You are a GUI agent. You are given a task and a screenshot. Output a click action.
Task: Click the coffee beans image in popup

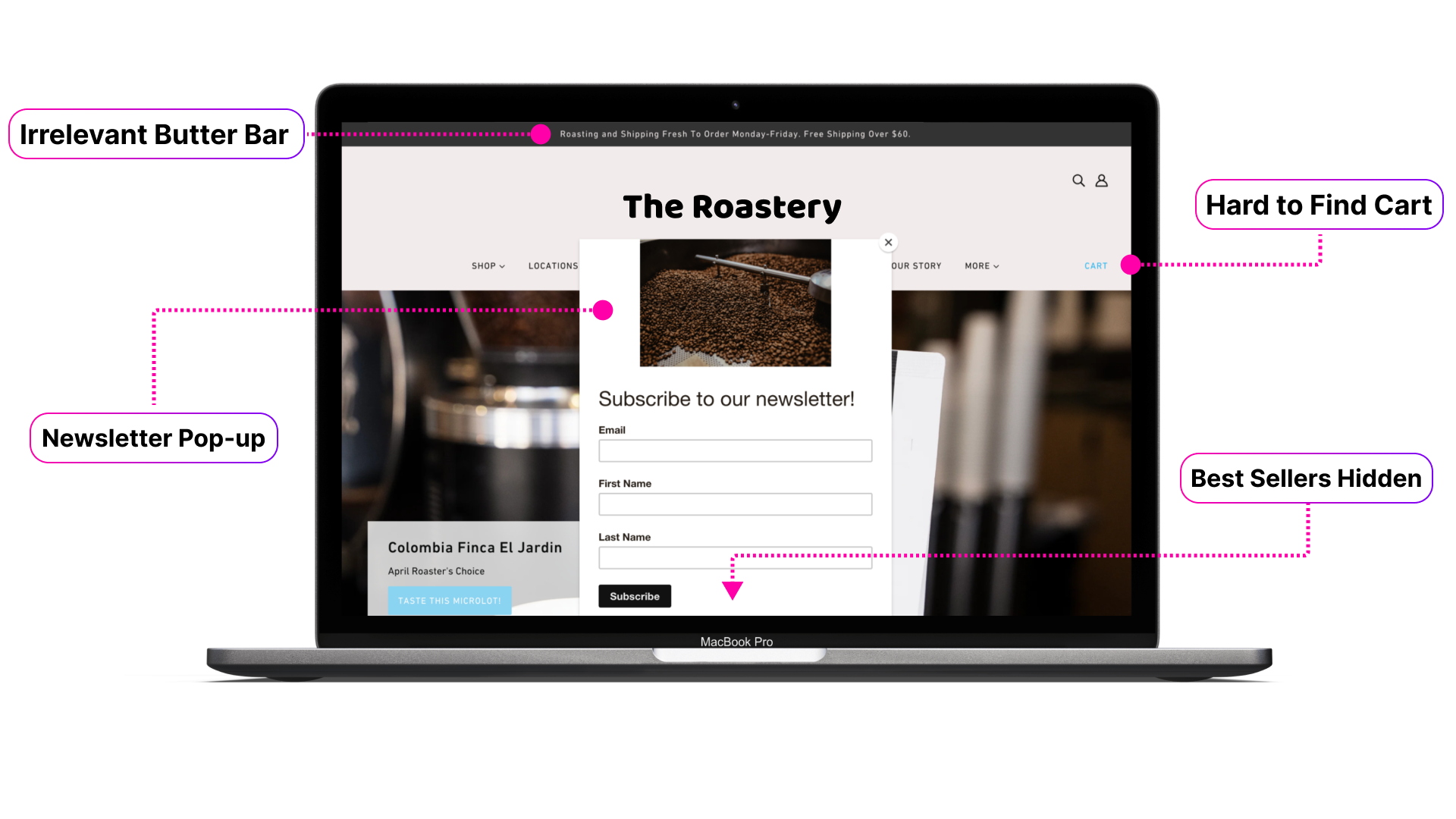[x=735, y=303]
